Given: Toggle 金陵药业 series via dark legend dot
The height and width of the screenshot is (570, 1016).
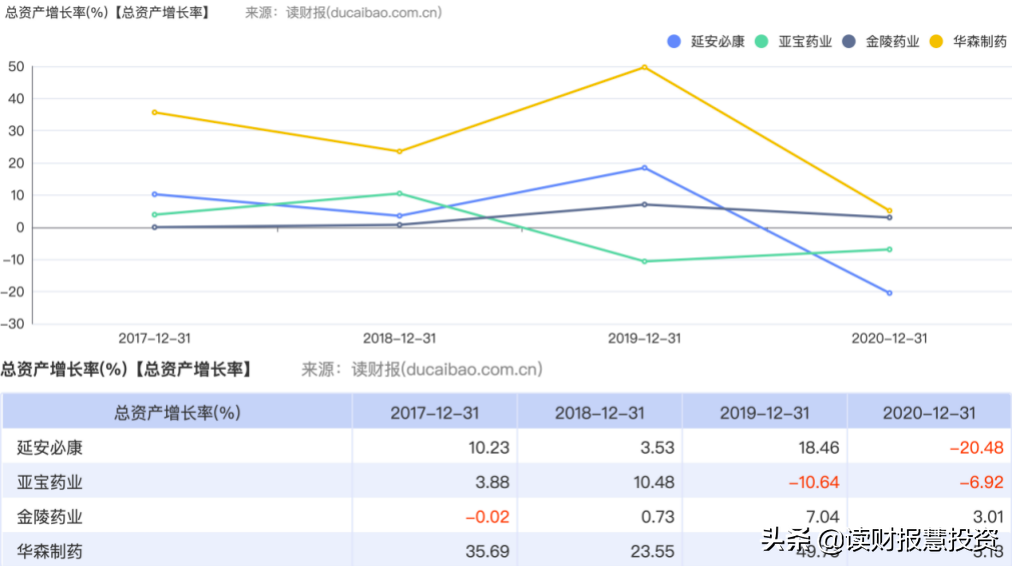Looking at the screenshot, I should (849, 41).
